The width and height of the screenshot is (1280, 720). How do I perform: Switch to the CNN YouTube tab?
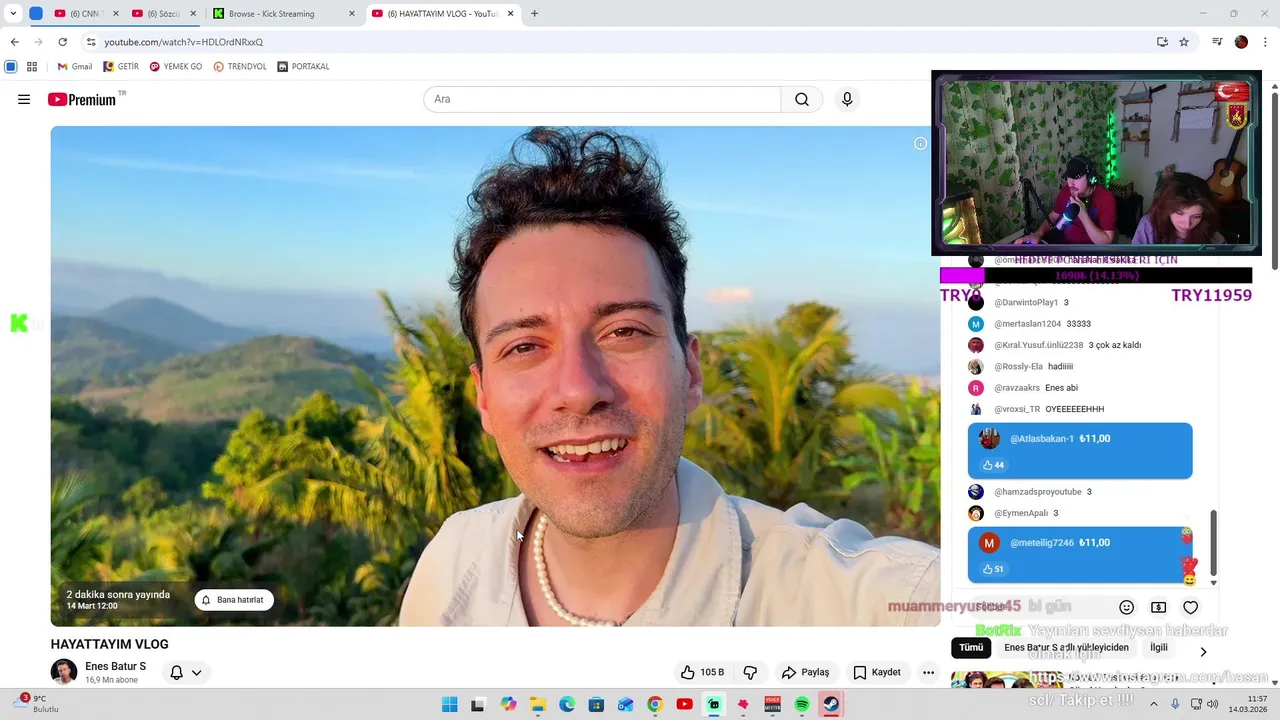[85, 14]
